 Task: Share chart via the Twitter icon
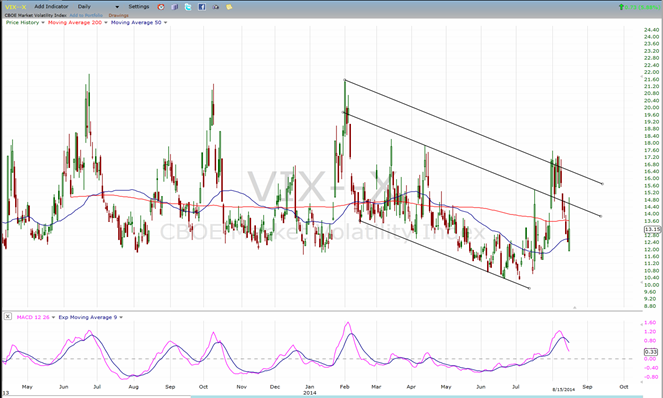click(188, 7)
